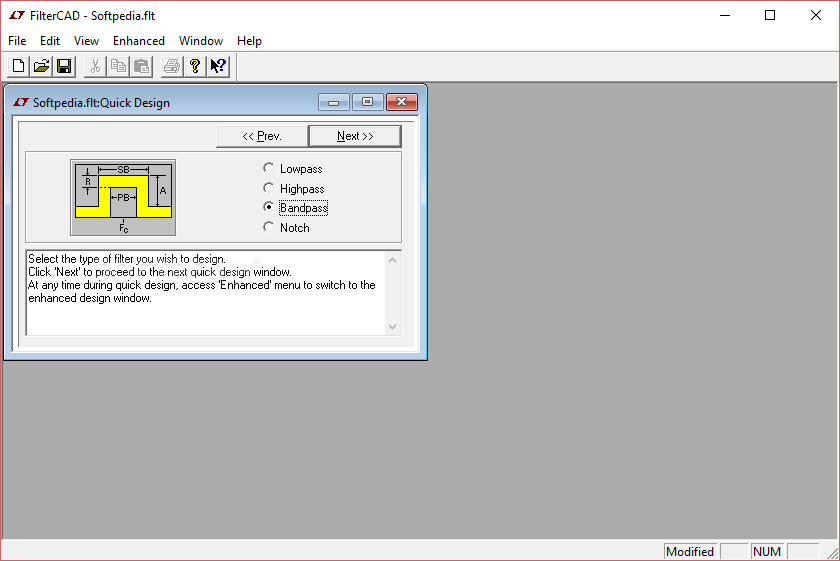Maximize the Quick Design child window

click(367, 102)
